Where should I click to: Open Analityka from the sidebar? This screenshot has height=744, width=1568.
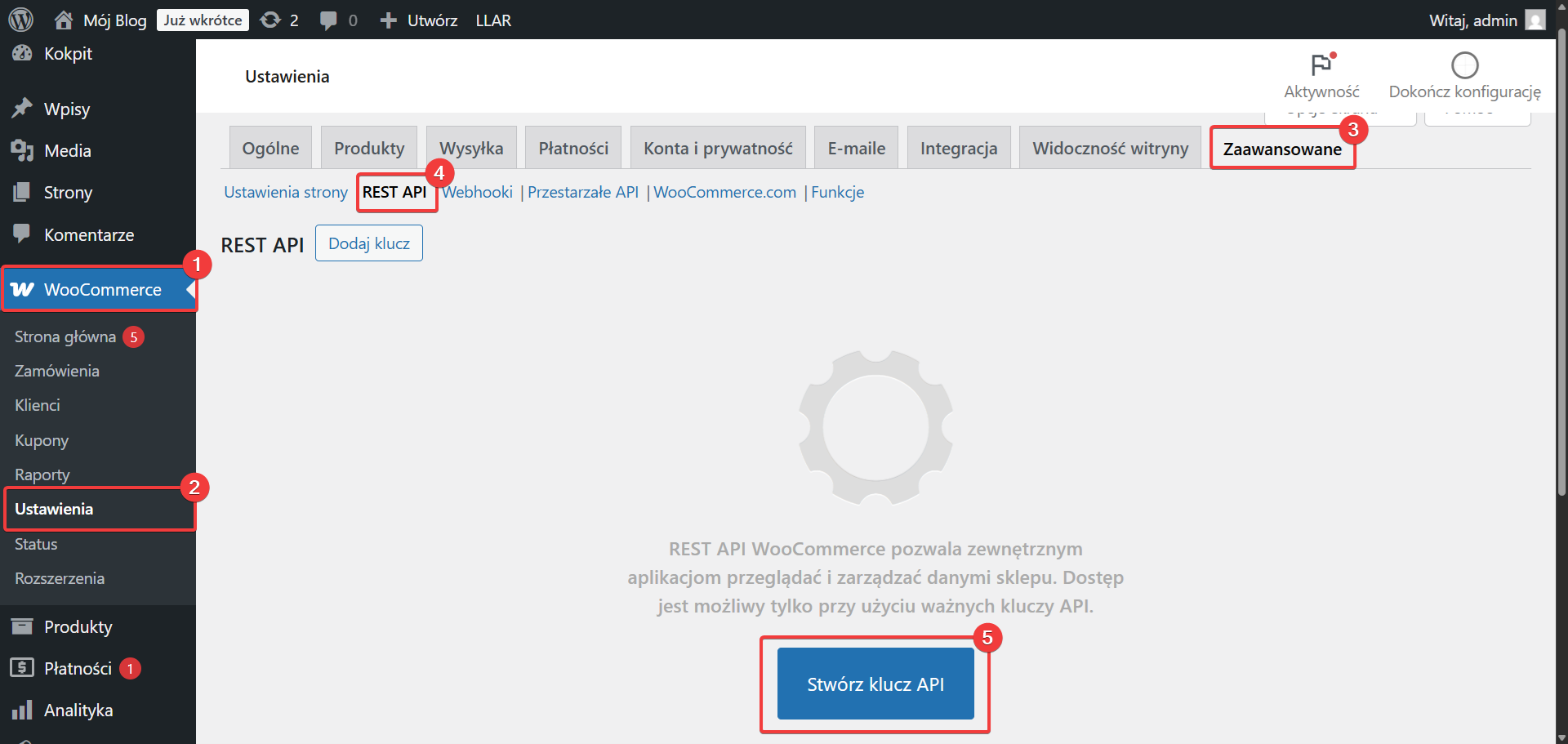(78, 710)
